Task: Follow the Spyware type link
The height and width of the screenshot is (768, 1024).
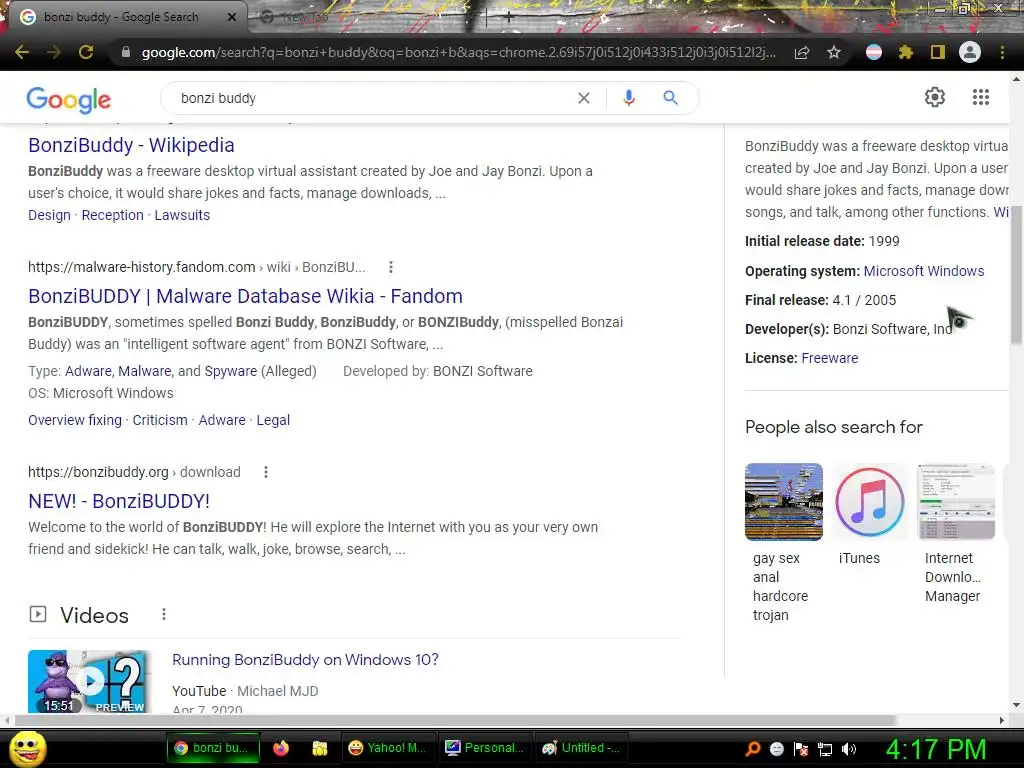Action: 231,371
